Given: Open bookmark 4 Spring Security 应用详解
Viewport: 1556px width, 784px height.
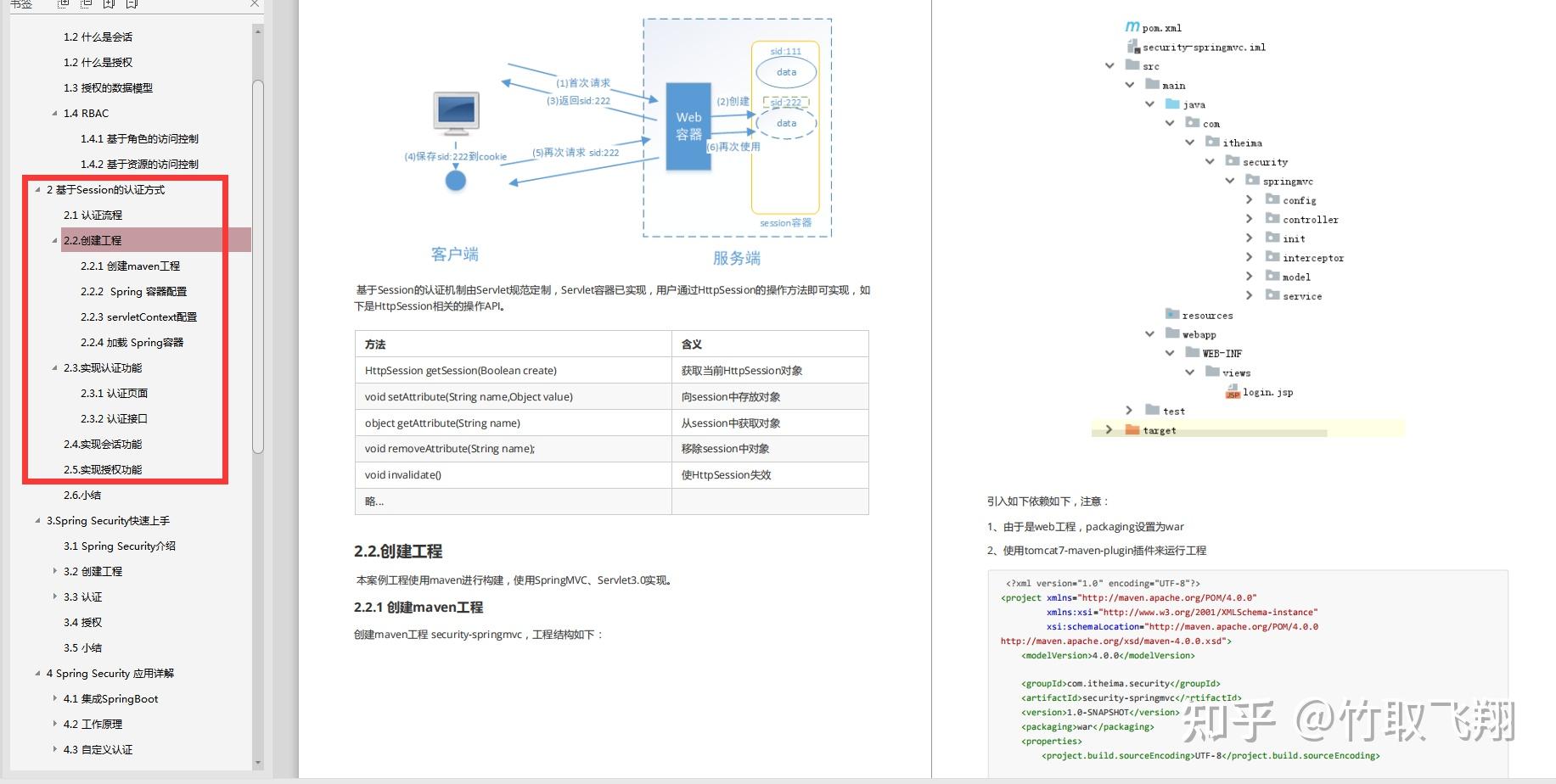Looking at the screenshot, I should click(110, 674).
